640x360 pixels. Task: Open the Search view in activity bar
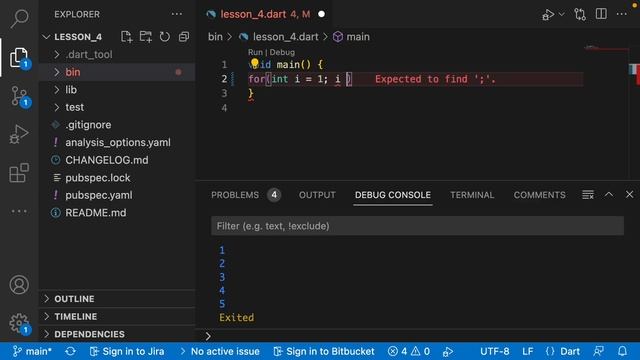(x=19, y=18)
